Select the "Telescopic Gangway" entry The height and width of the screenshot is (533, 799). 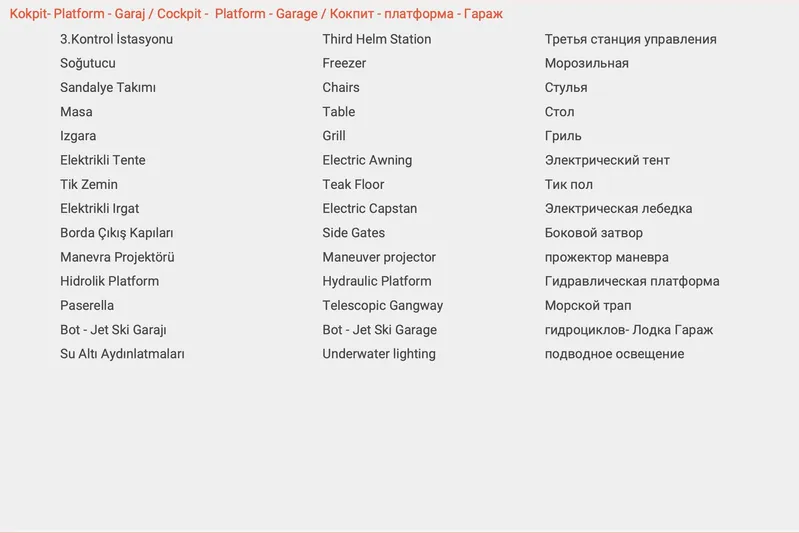[x=382, y=305]
